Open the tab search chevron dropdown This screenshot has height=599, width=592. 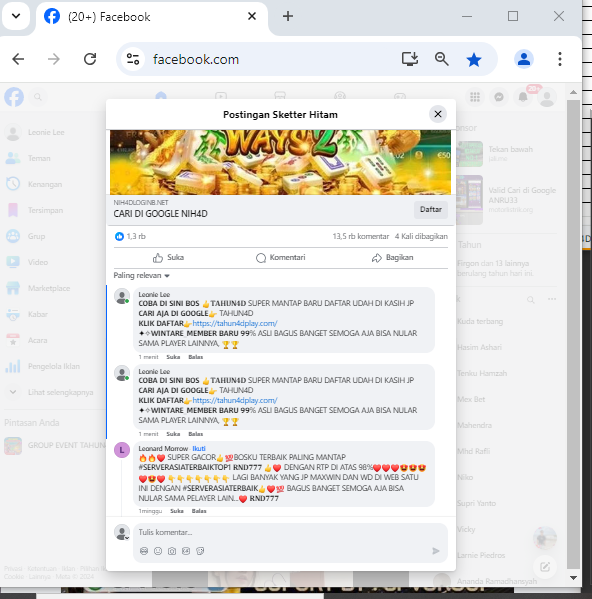(x=16, y=16)
